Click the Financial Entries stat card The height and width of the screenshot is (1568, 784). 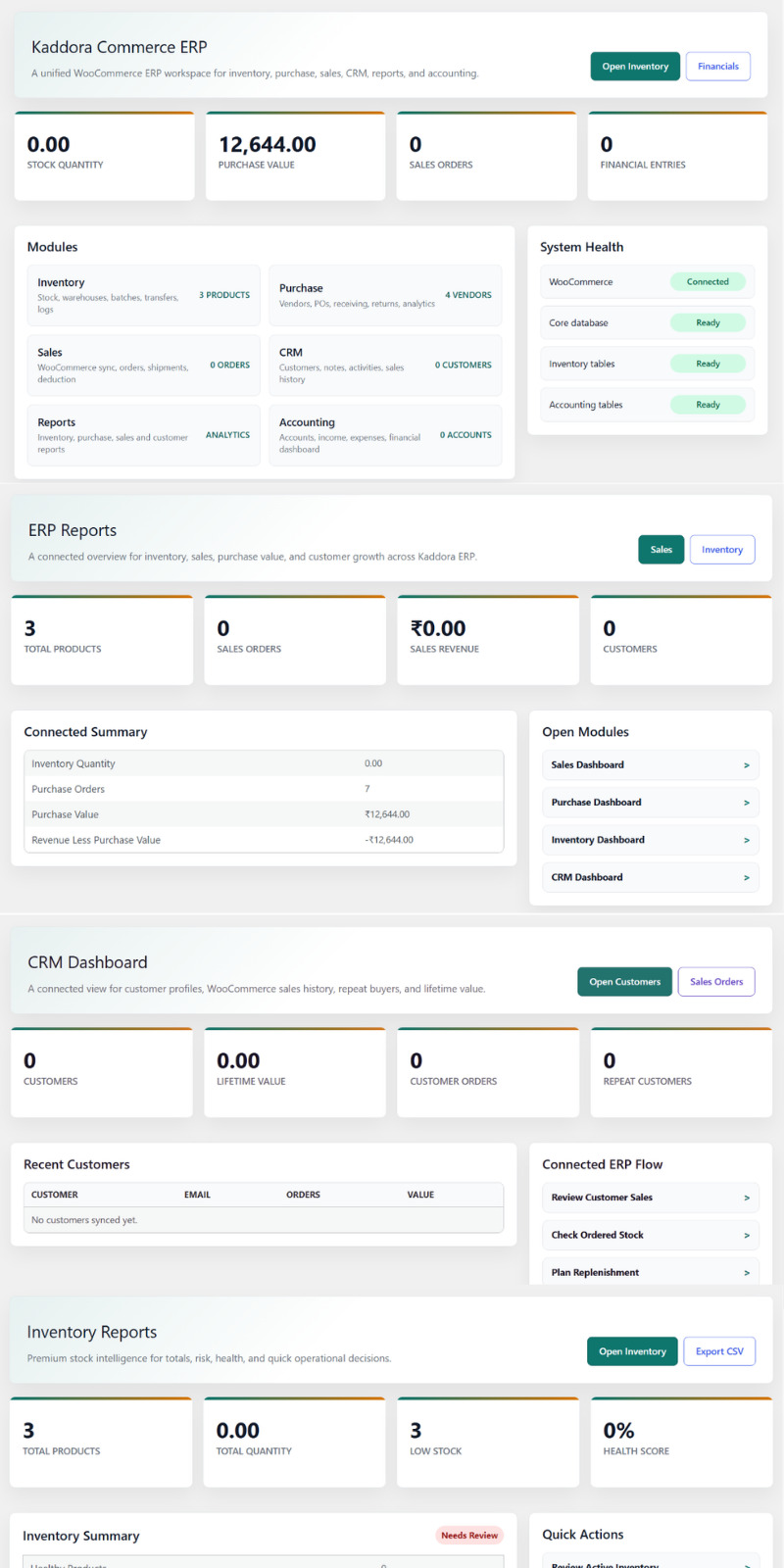point(680,156)
